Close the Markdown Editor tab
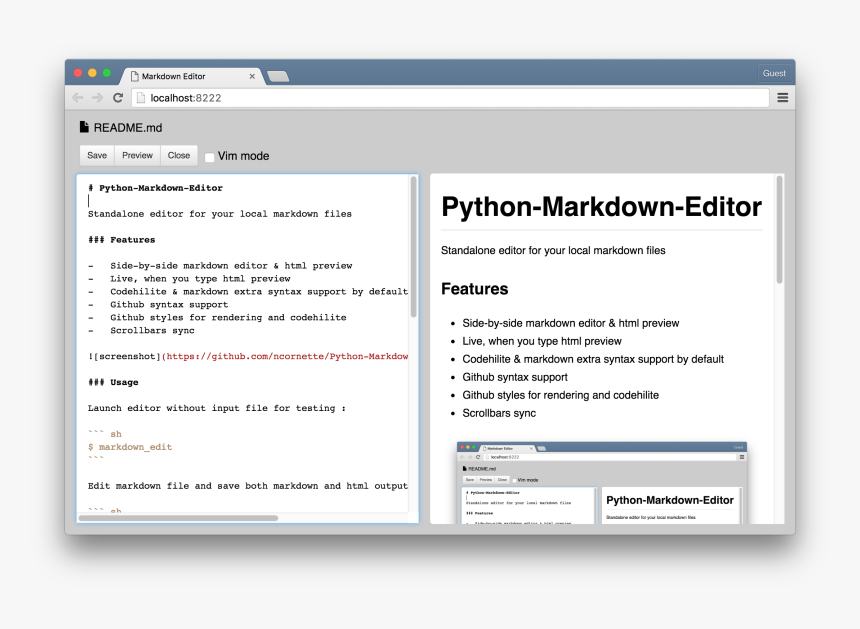The image size is (860, 629). click(x=252, y=76)
